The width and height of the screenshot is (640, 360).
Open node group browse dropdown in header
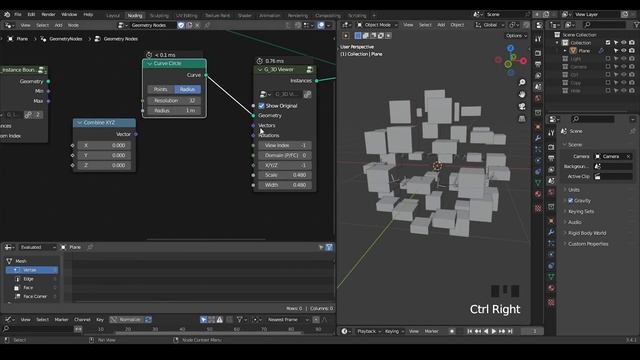coord(122,25)
